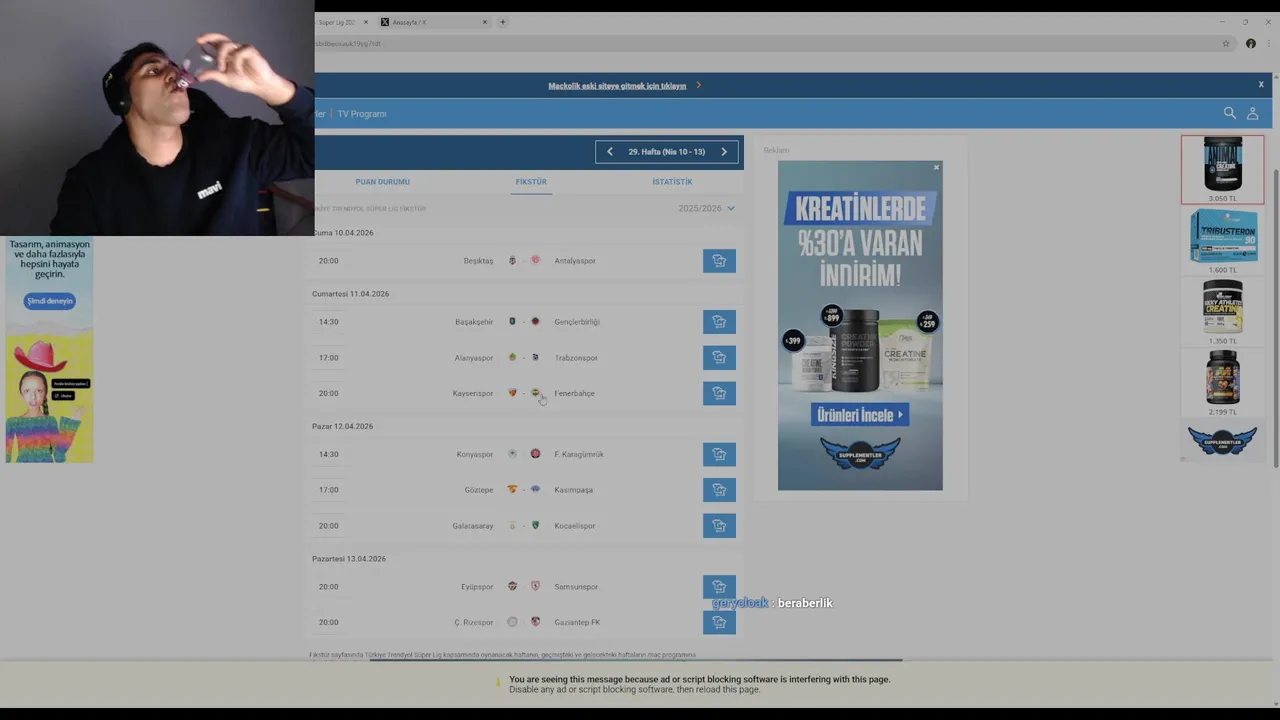
Task: Open the Tribusteron 1.600 TL product thumbnail
Action: pyautogui.click(x=1223, y=241)
